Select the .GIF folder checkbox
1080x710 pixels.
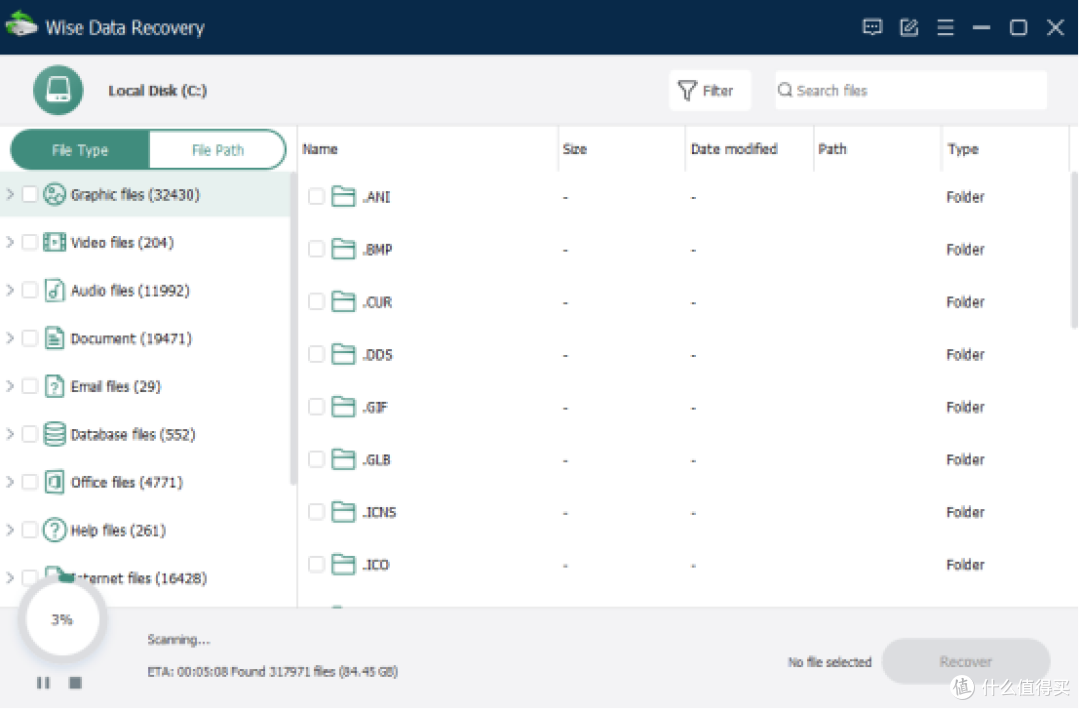pos(316,407)
